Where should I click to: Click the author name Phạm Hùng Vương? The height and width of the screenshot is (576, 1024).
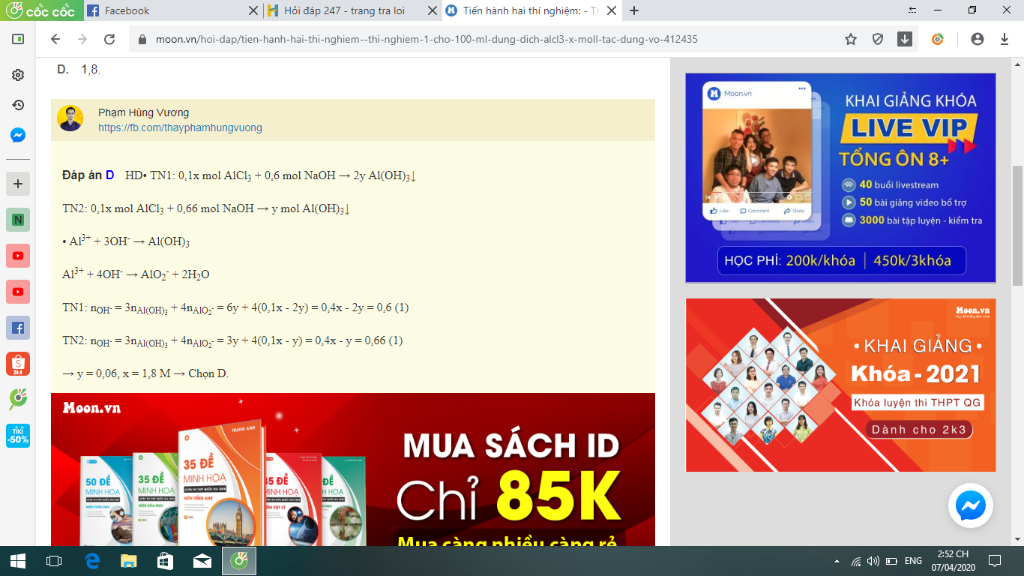click(x=144, y=112)
